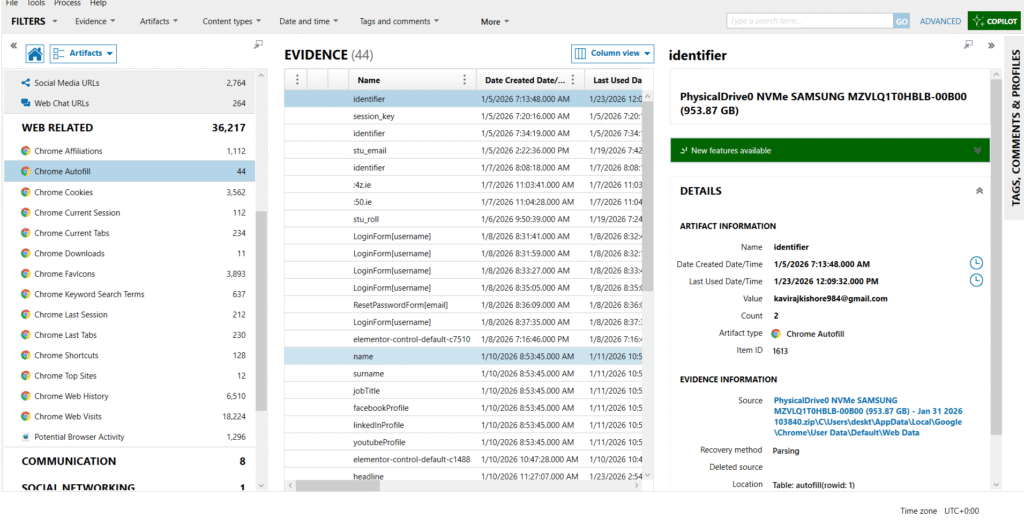Expand the Content types filter dropdown
Viewport: 1024px width, 525px height.
click(231, 21)
